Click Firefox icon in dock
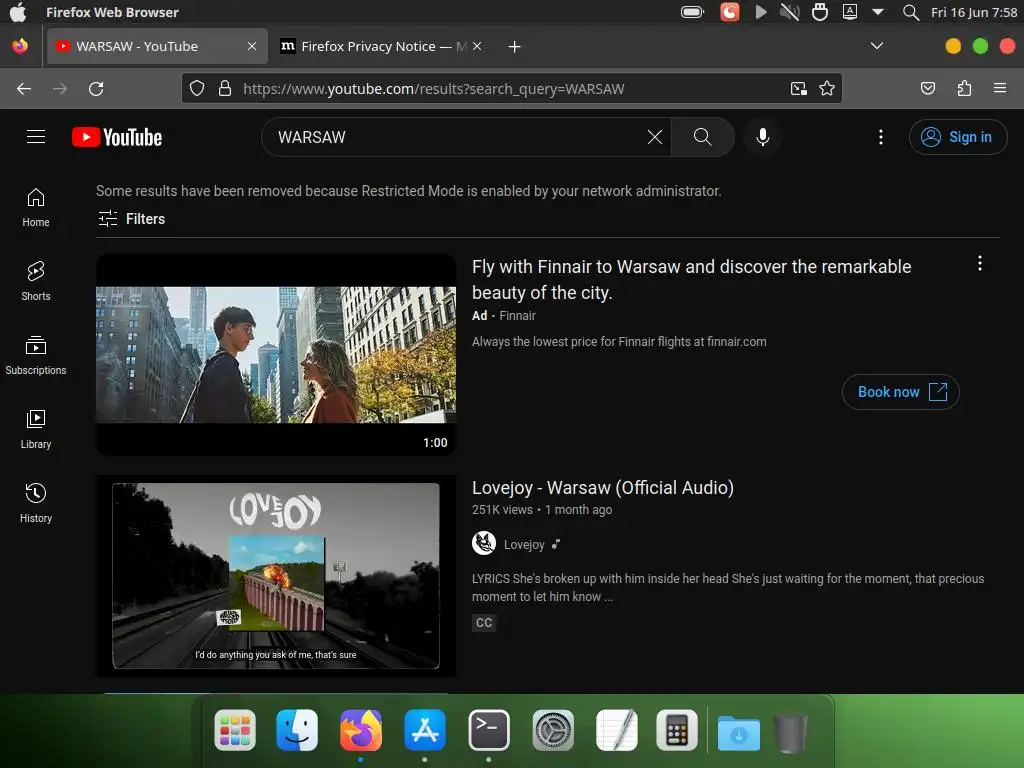This screenshot has width=1024, height=768. 361,730
